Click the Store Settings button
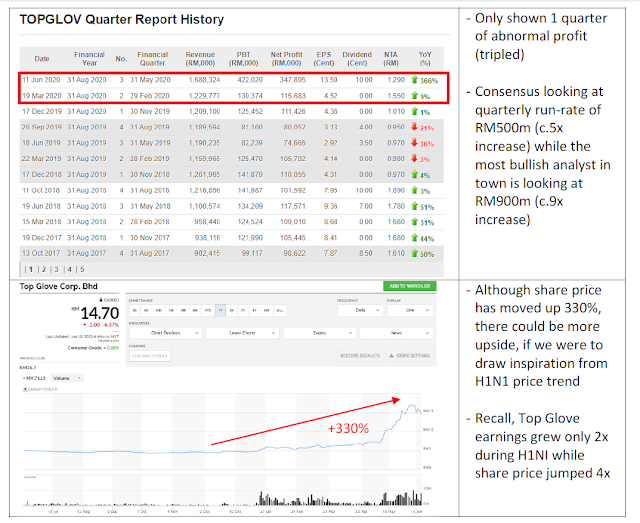 409,356
